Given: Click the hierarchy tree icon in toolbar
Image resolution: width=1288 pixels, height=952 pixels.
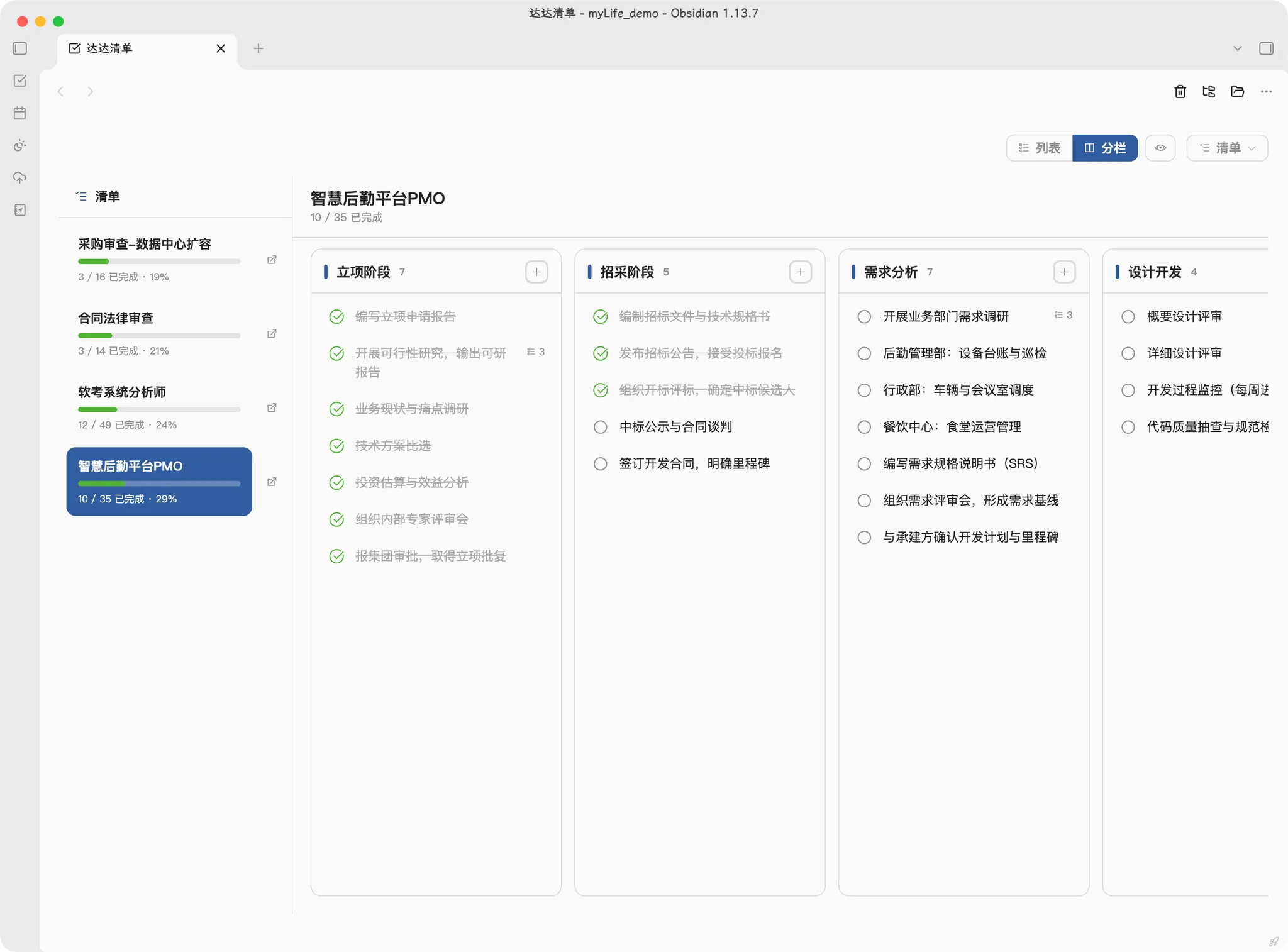Looking at the screenshot, I should pyautogui.click(x=1209, y=92).
